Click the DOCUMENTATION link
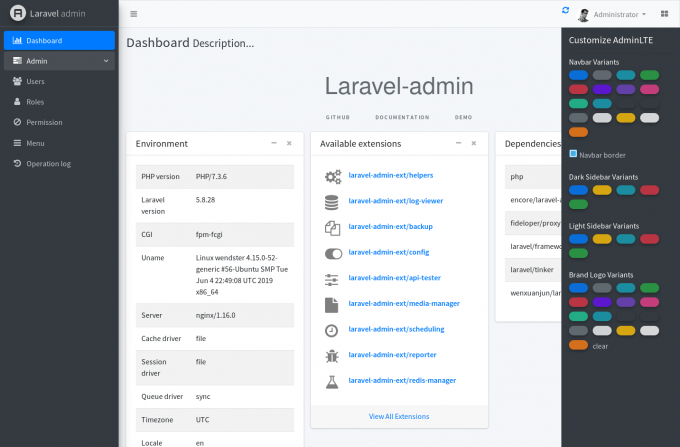This screenshot has width=680, height=447. (402, 117)
